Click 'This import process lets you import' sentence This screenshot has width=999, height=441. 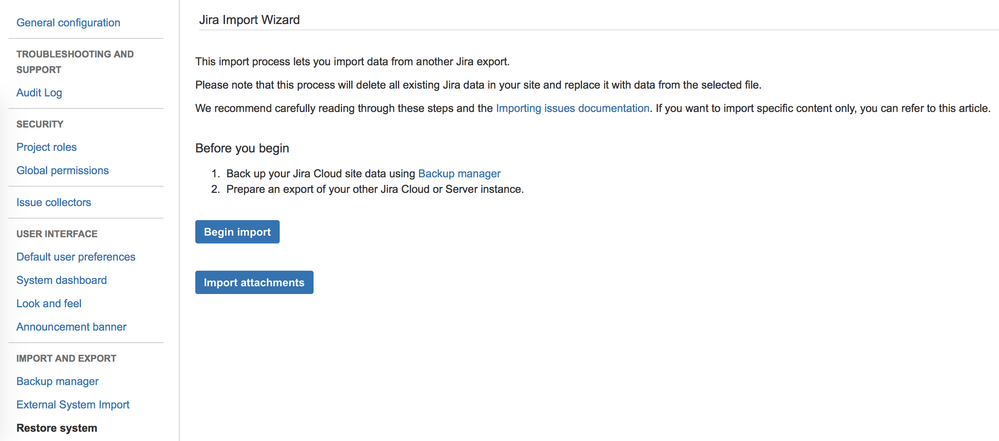click(x=352, y=62)
